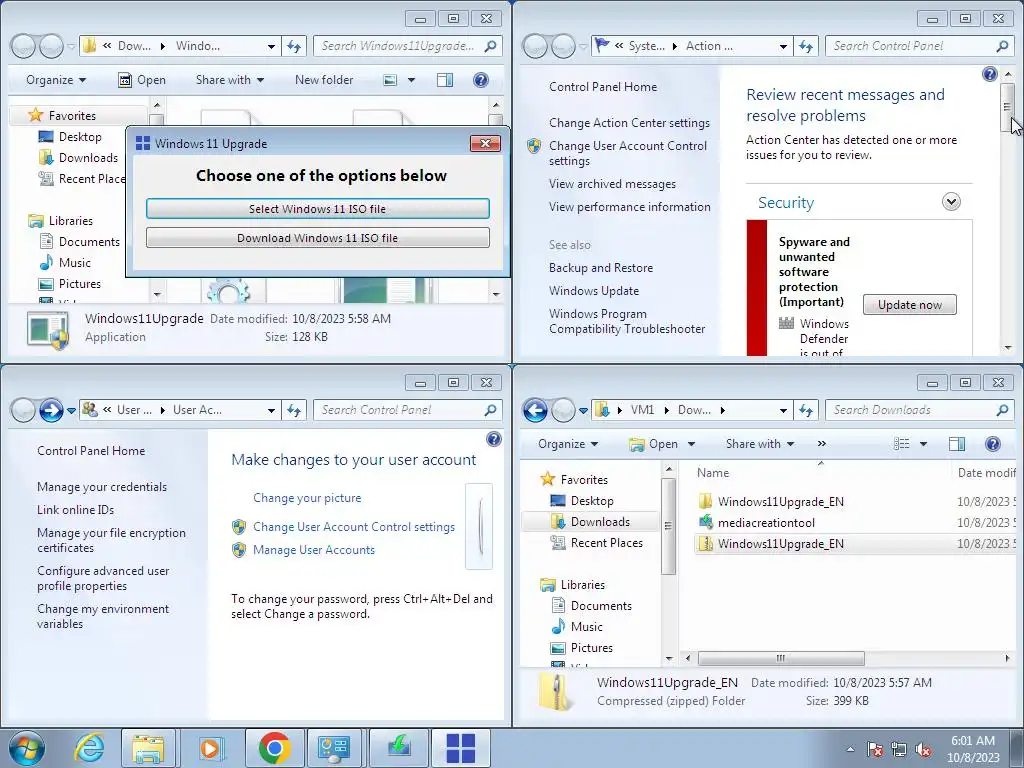This screenshot has height=768, width=1024.
Task: Click Search Control Panel field in Action Center
Action: (912, 46)
